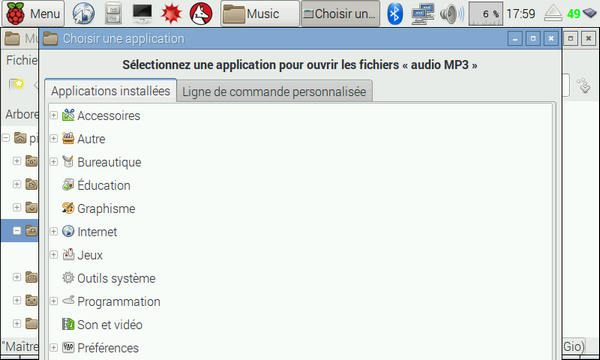Launch the web browser globe icon

(x=83, y=13)
